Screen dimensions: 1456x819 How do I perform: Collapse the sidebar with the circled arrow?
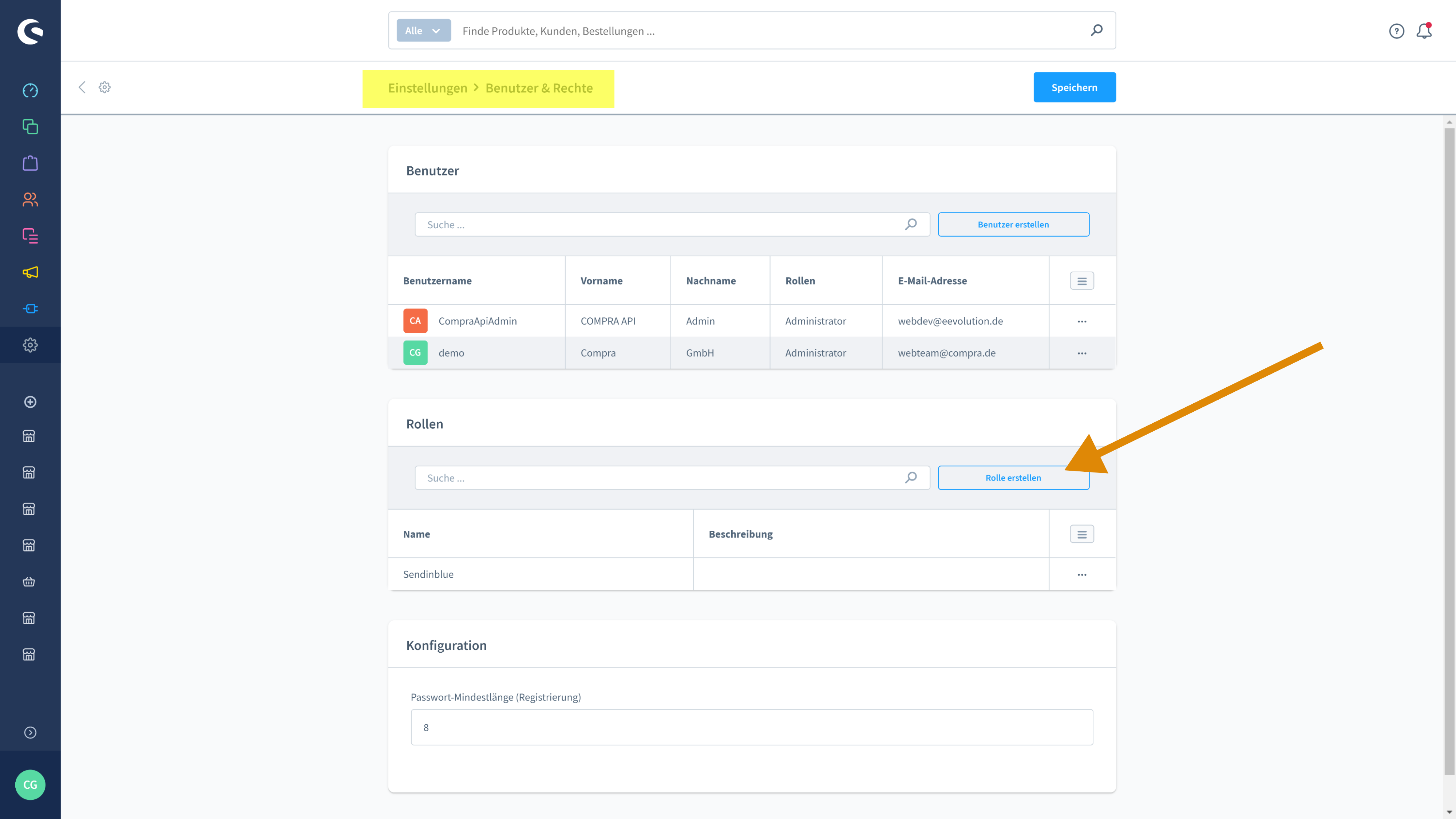coord(30,732)
